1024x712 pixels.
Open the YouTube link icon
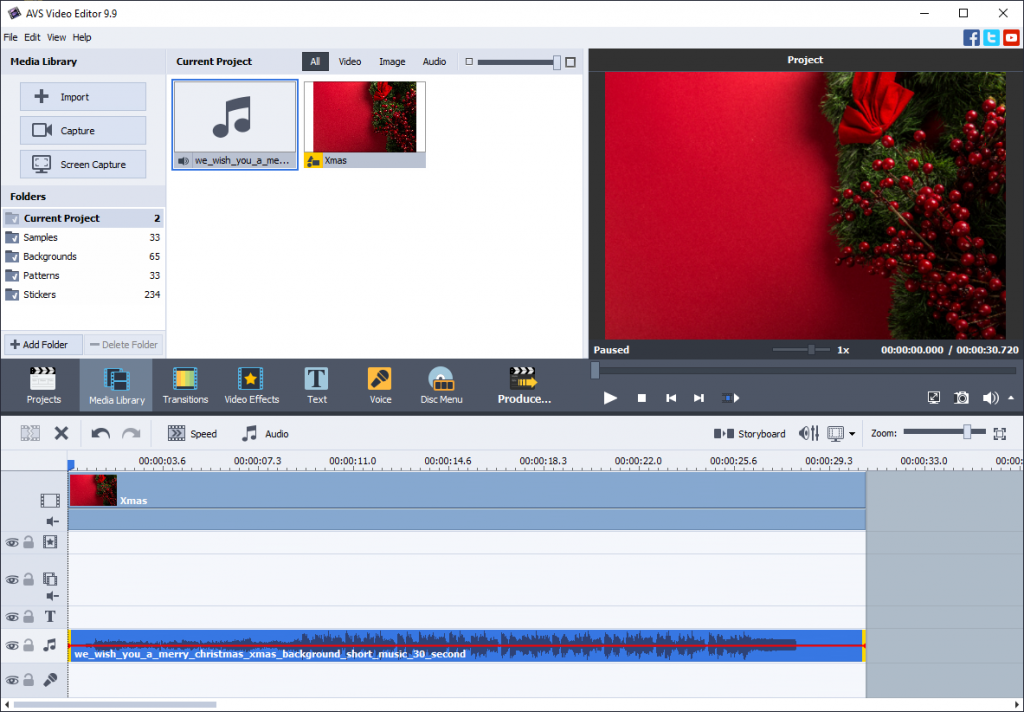(x=1011, y=37)
